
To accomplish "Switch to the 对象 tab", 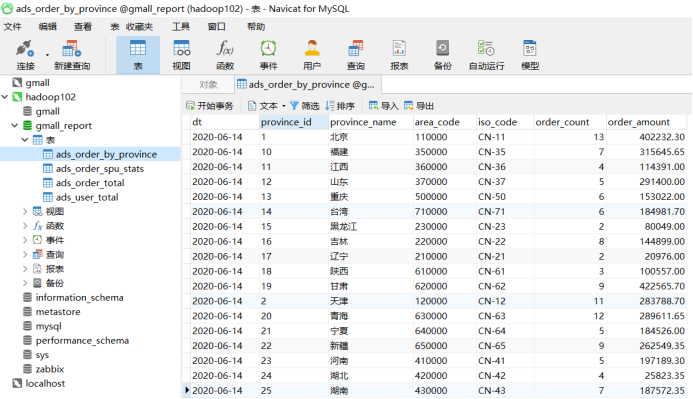I will (x=208, y=84).
